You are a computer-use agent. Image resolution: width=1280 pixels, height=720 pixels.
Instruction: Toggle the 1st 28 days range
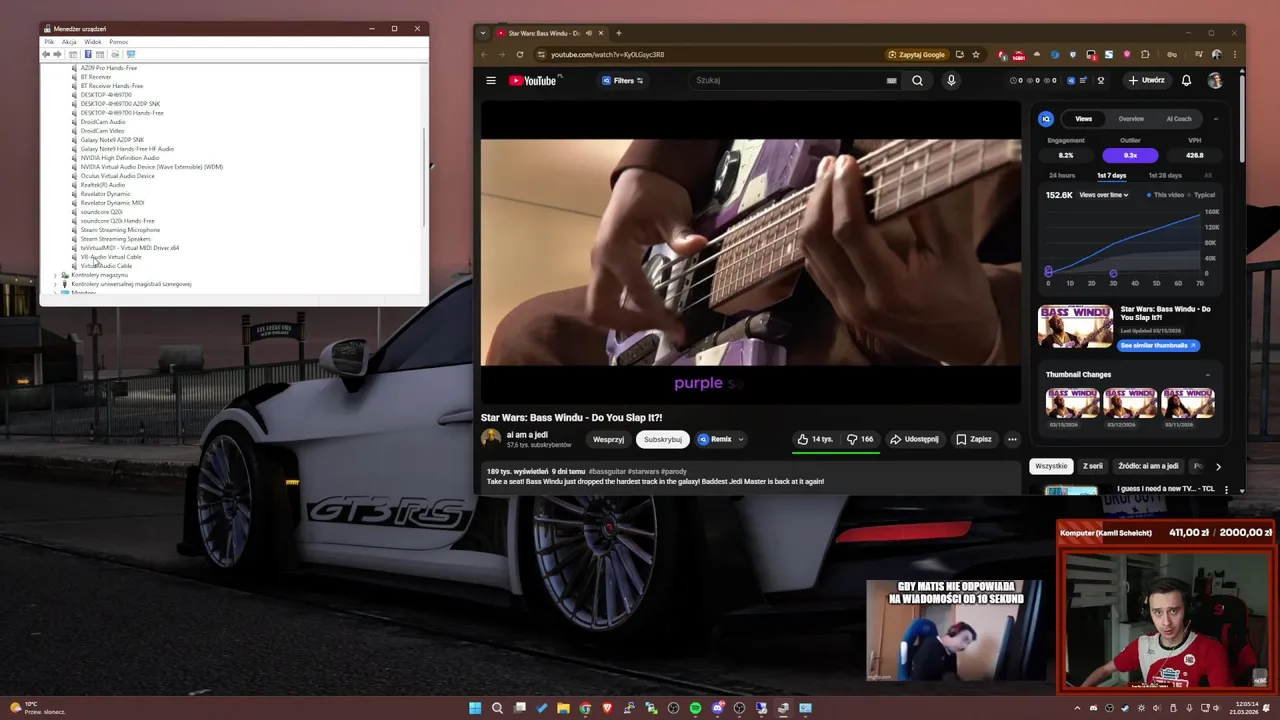coord(1165,175)
